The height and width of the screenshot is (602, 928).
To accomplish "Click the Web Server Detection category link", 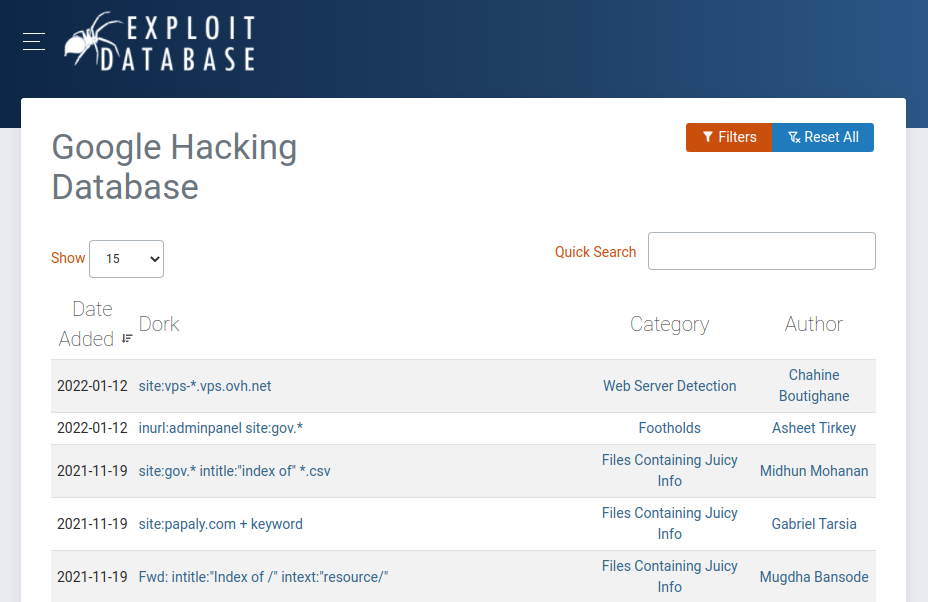I will click(x=669, y=386).
